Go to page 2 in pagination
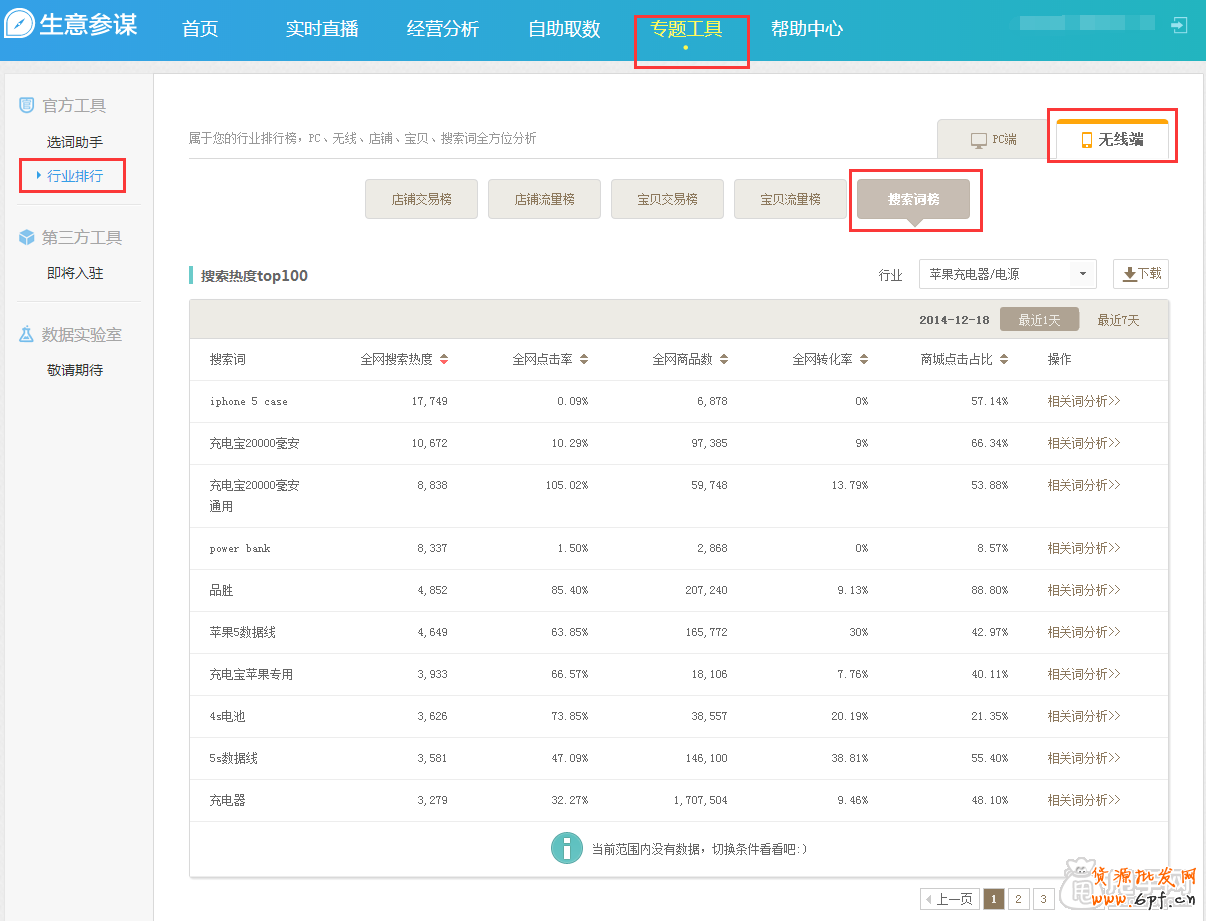 coord(1018,899)
